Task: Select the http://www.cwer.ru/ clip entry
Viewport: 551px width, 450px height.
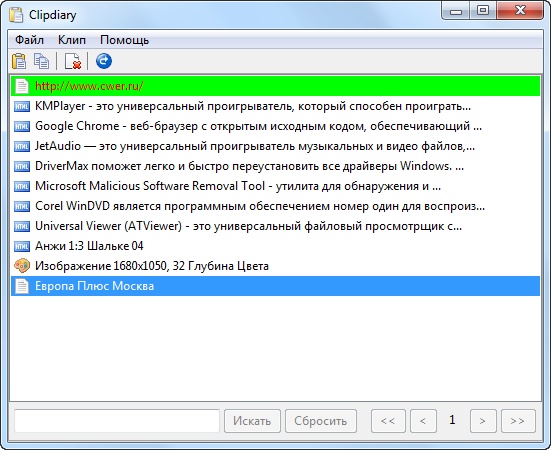Action: (276, 86)
